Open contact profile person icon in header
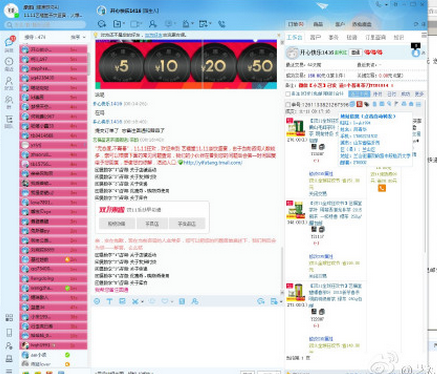This screenshot has height=374, width=437. [x=152, y=24]
